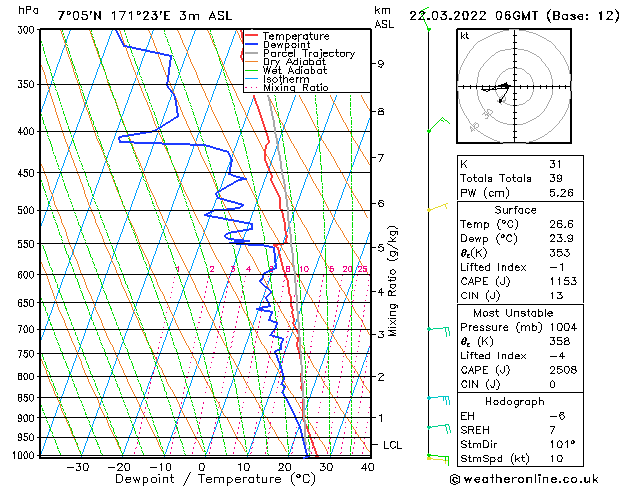Select the Wet Adiabat legend label
The height and width of the screenshot is (486, 629).
[295, 71]
